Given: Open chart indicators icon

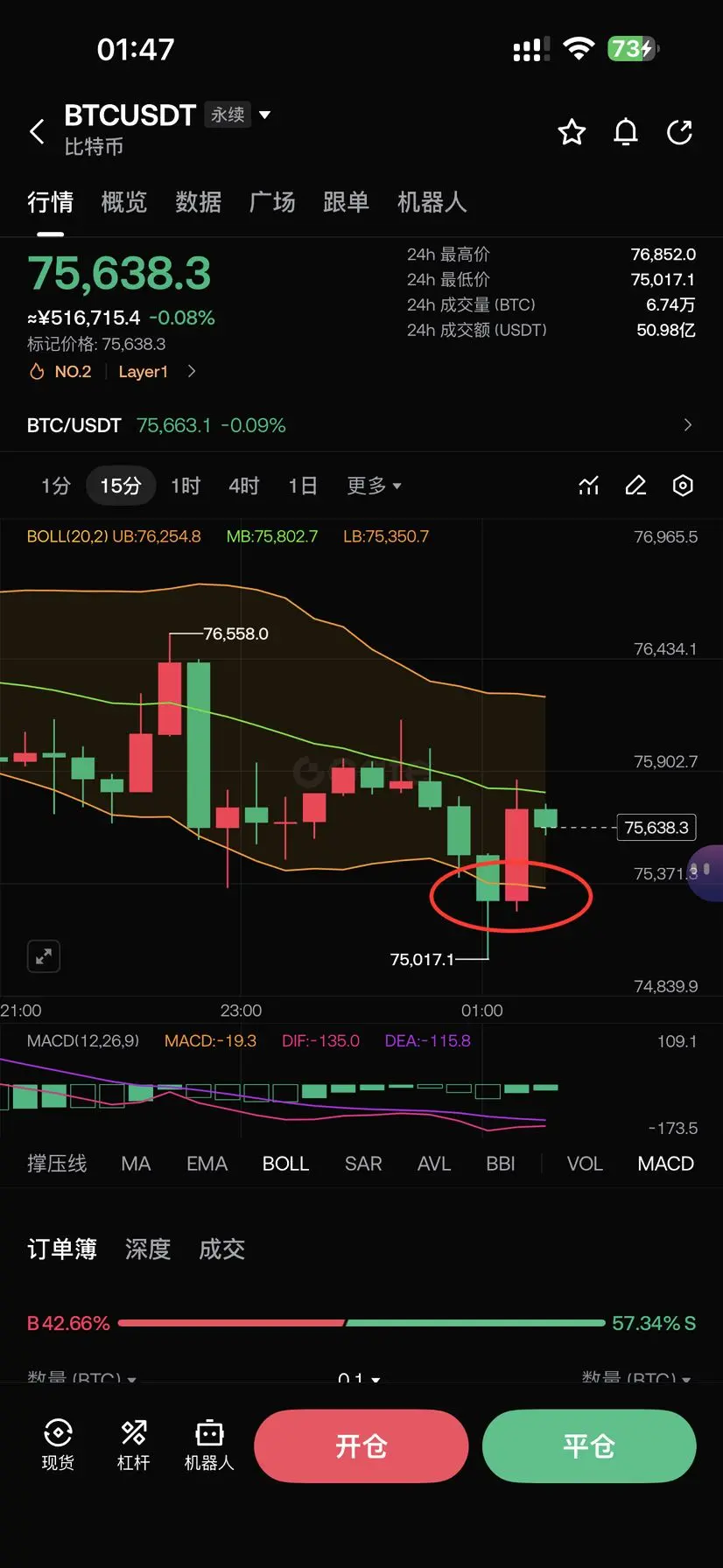Looking at the screenshot, I should coord(589,486).
